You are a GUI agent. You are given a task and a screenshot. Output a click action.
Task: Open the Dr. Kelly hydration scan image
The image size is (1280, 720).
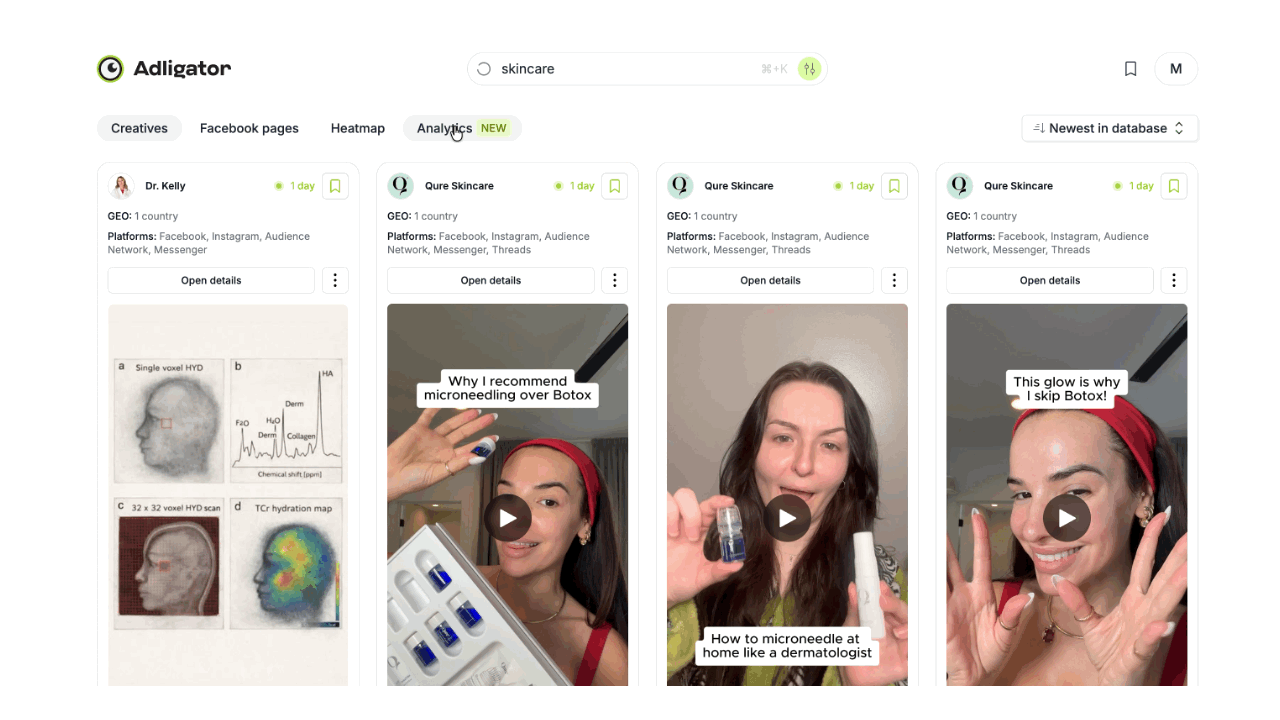pyautogui.click(x=228, y=495)
